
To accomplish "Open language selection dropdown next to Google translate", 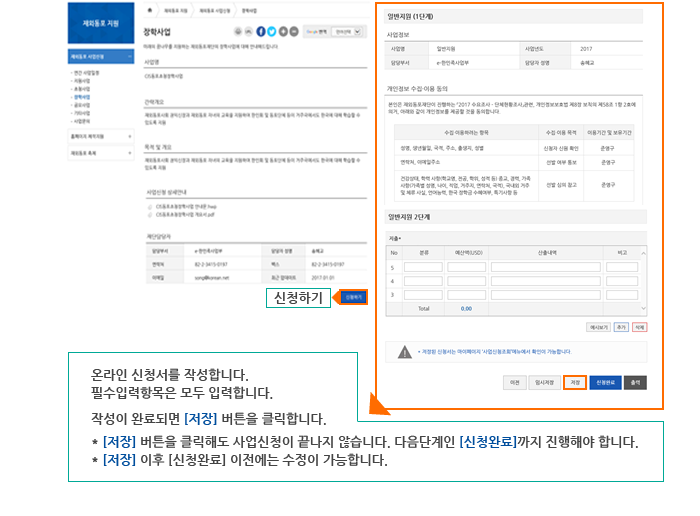I will point(348,32).
